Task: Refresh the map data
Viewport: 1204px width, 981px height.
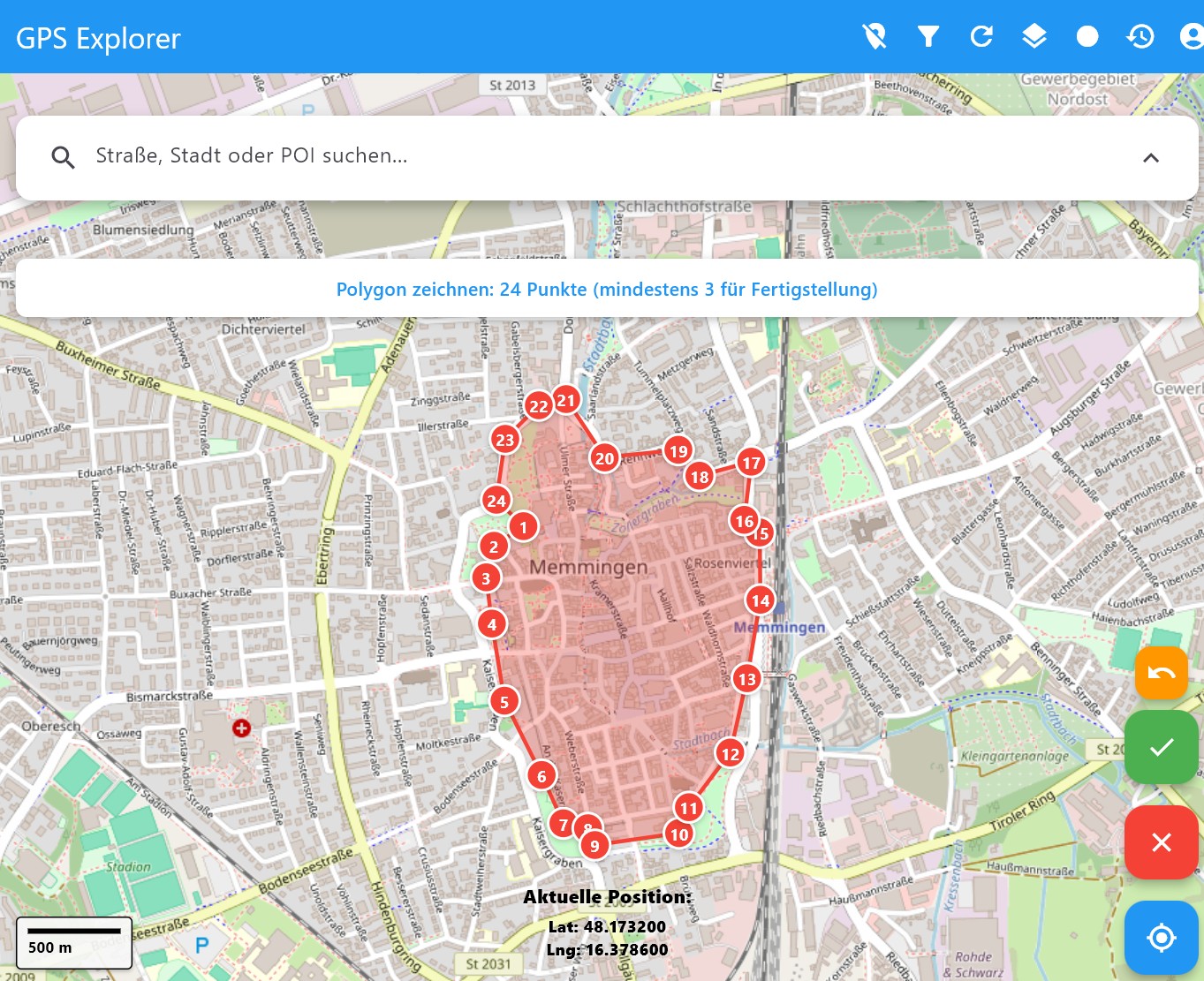Action: [x=981, y=36]
